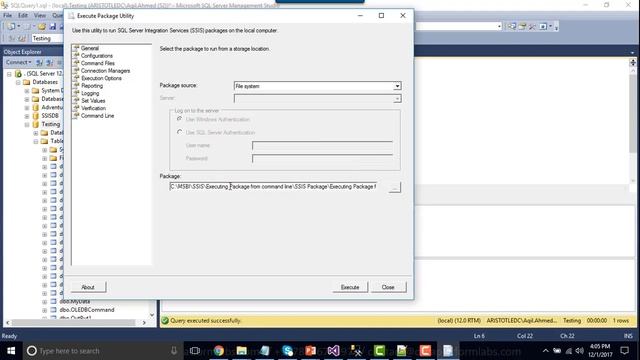Click the New Query toolbar icon
The image size is (640, 360).
pos(12,27)
